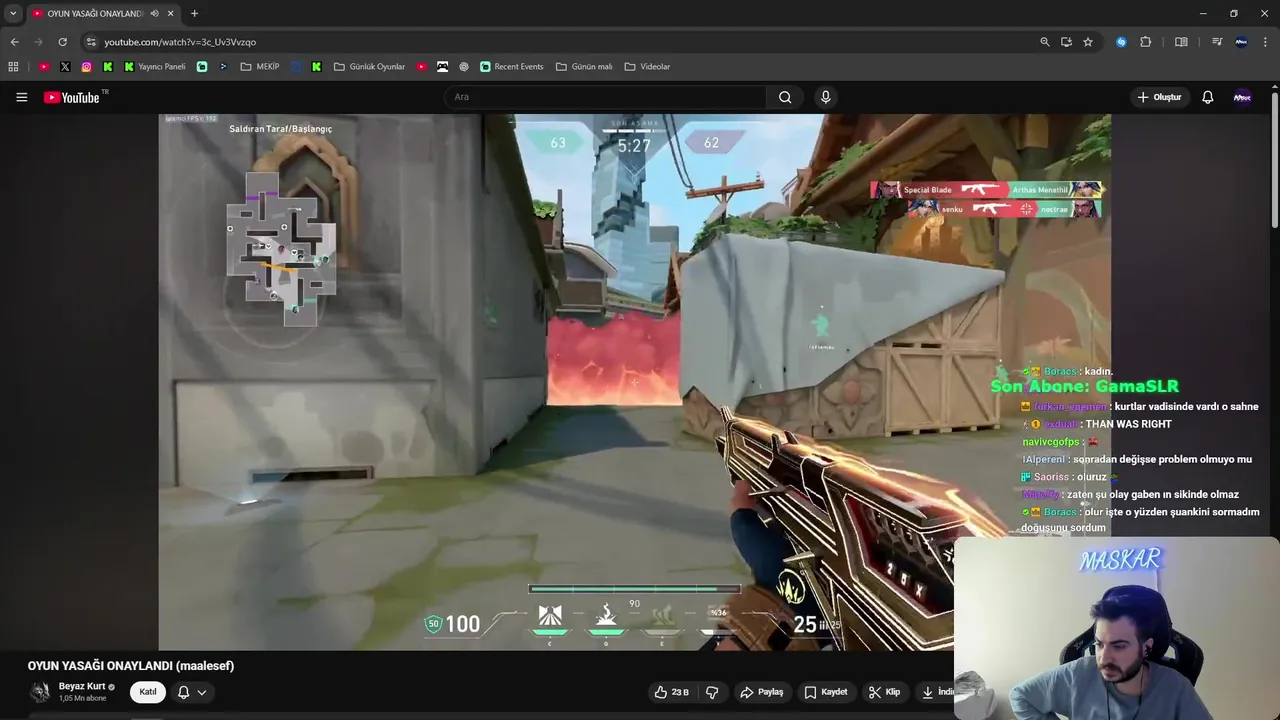Screen dimensions: 1280x720
Task: Go back to previous page
Action: 14,42
